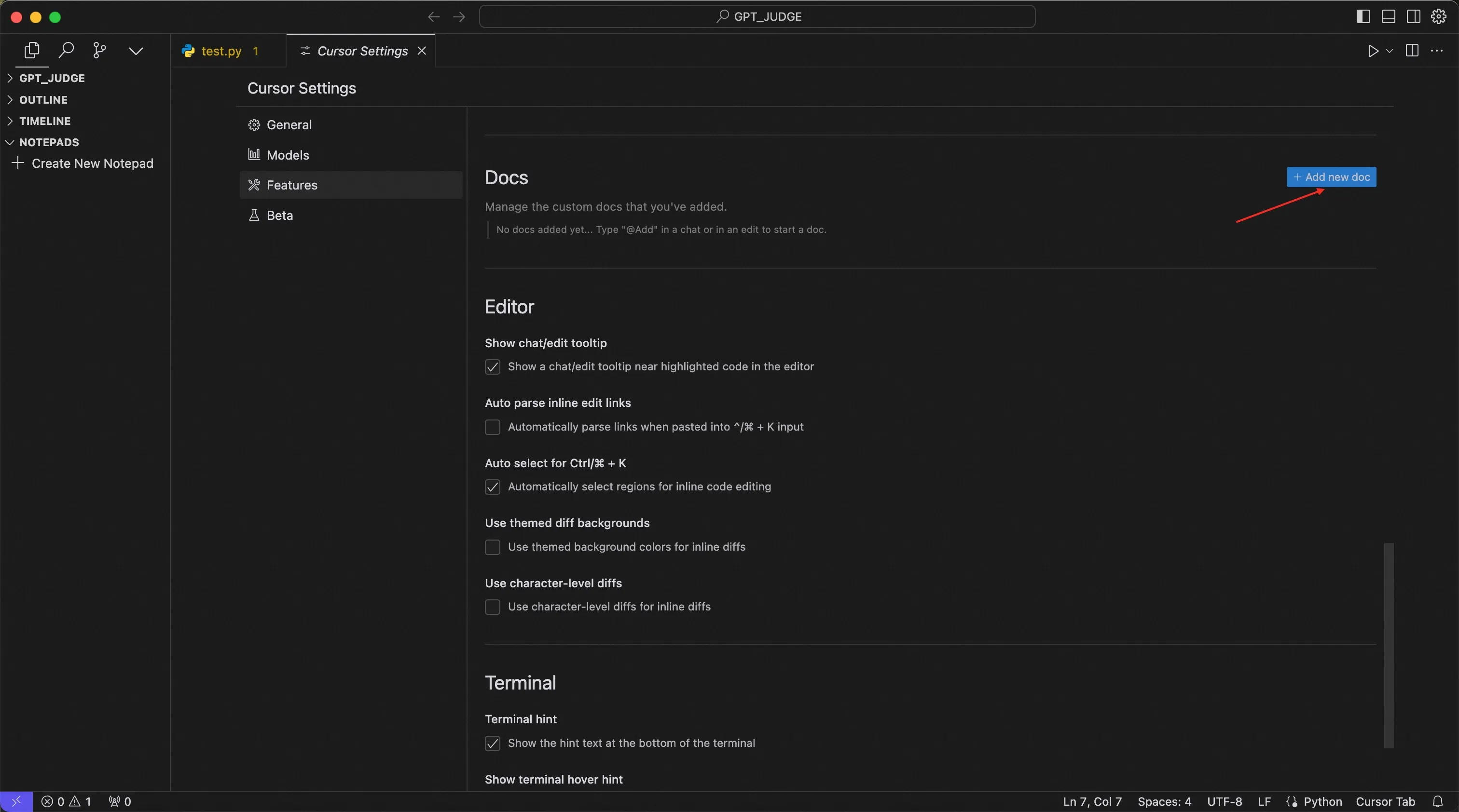This screenshot has height=812, width=1459.
Task: Open the Models settings category
Action: 351,155
